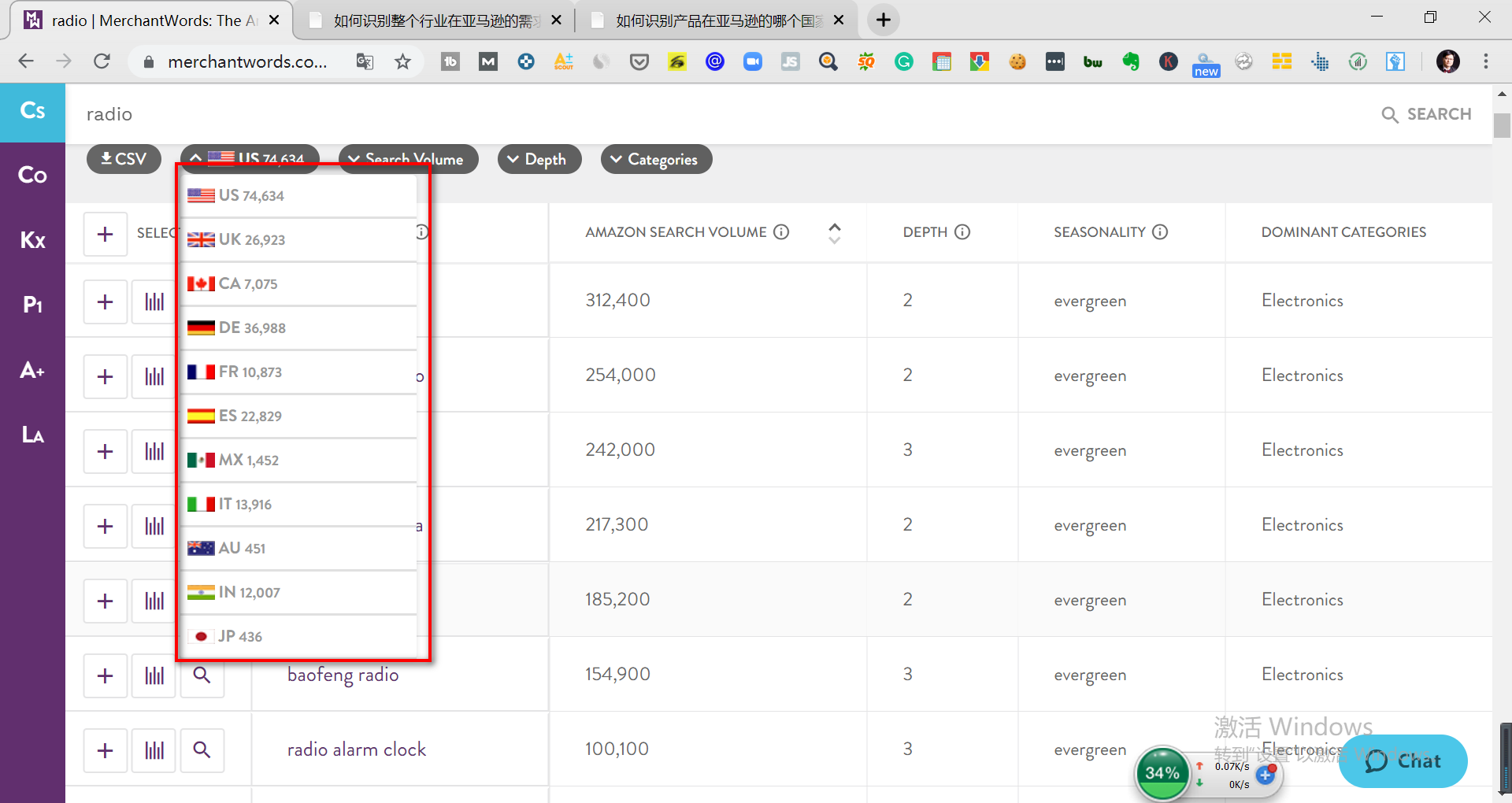Add the 217,300 volume row with plus
1512x803 pixels.
pos(106,526)
